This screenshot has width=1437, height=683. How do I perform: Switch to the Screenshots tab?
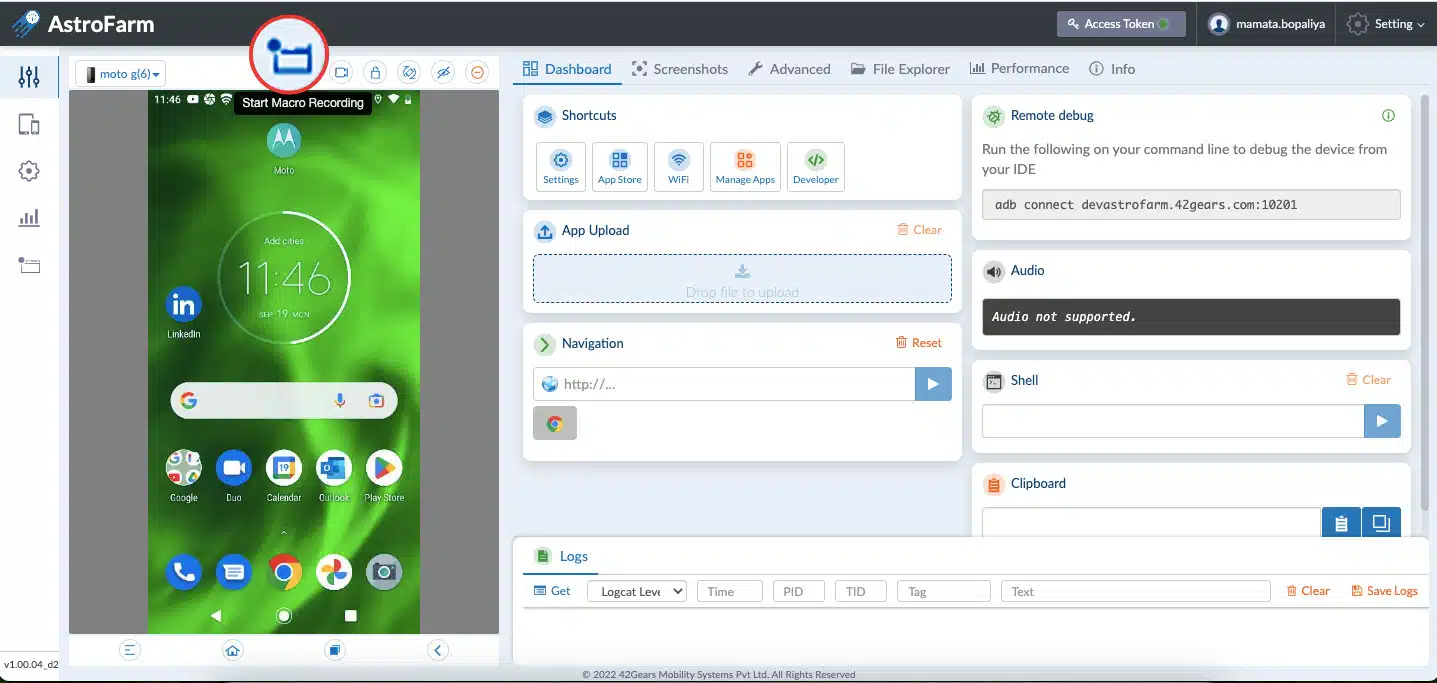[x=680, y=69]
